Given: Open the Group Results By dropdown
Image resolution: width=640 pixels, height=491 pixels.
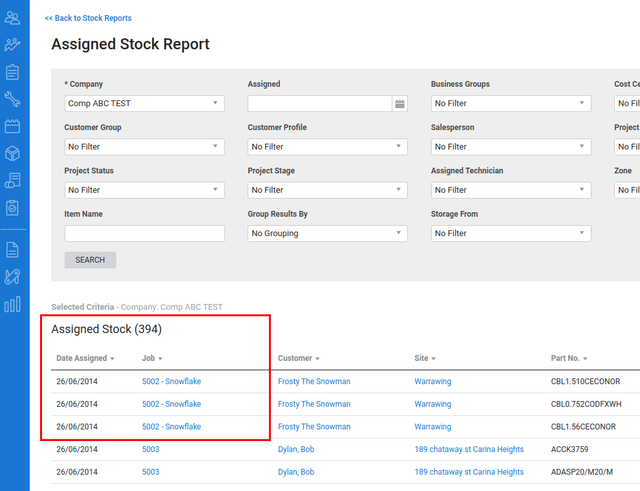Looking at the screenshot, I should click(x=327, y=233).
